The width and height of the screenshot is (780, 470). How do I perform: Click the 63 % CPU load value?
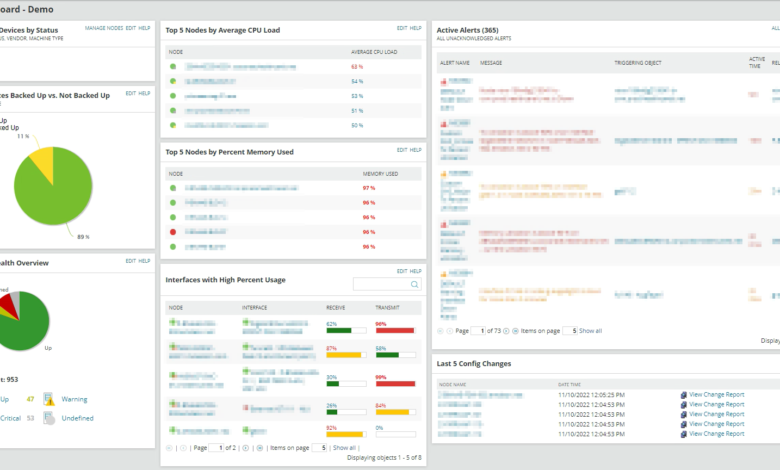click(357, 66)
